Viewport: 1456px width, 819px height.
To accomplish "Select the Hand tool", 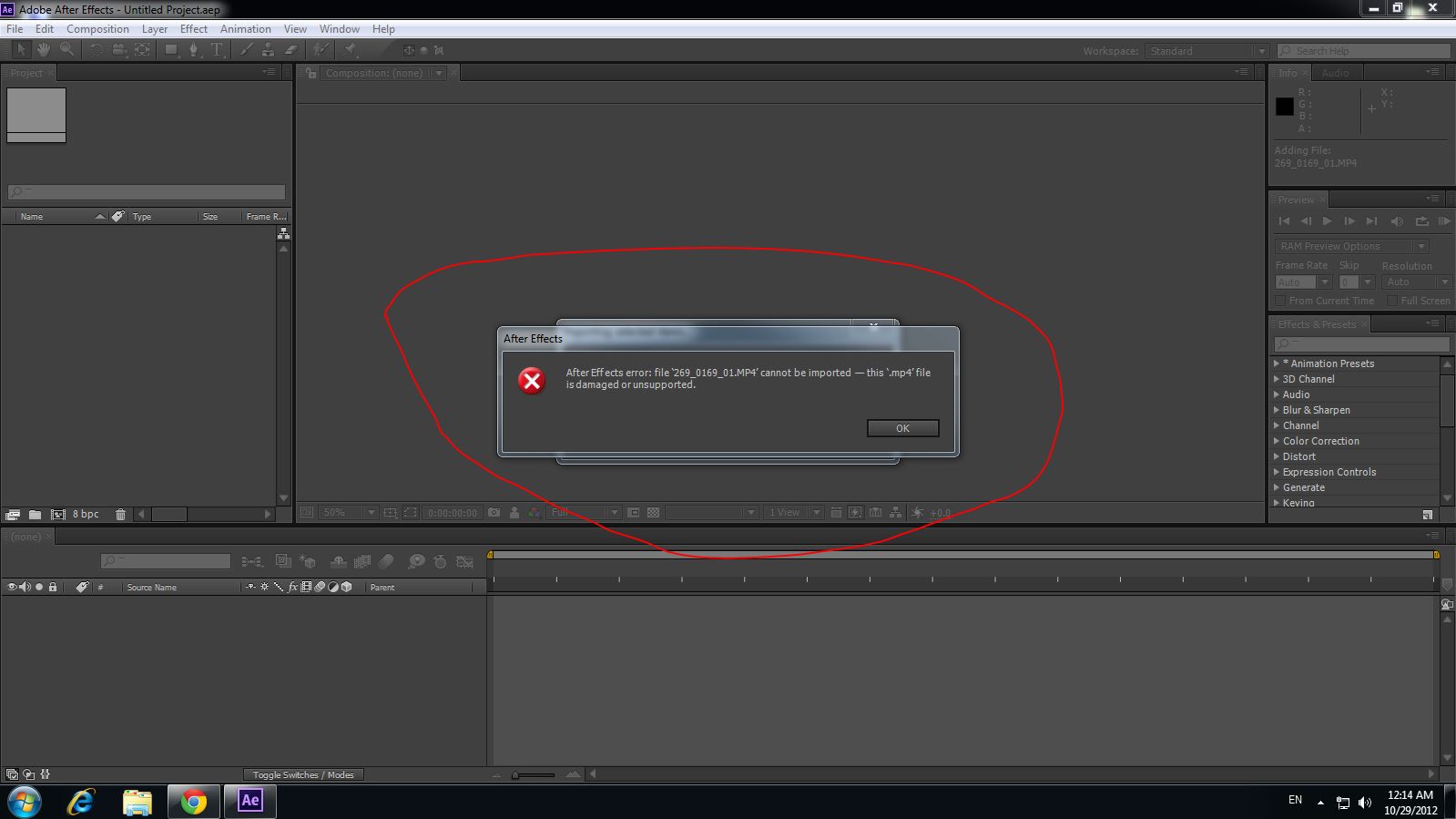I will pos(44,50).
